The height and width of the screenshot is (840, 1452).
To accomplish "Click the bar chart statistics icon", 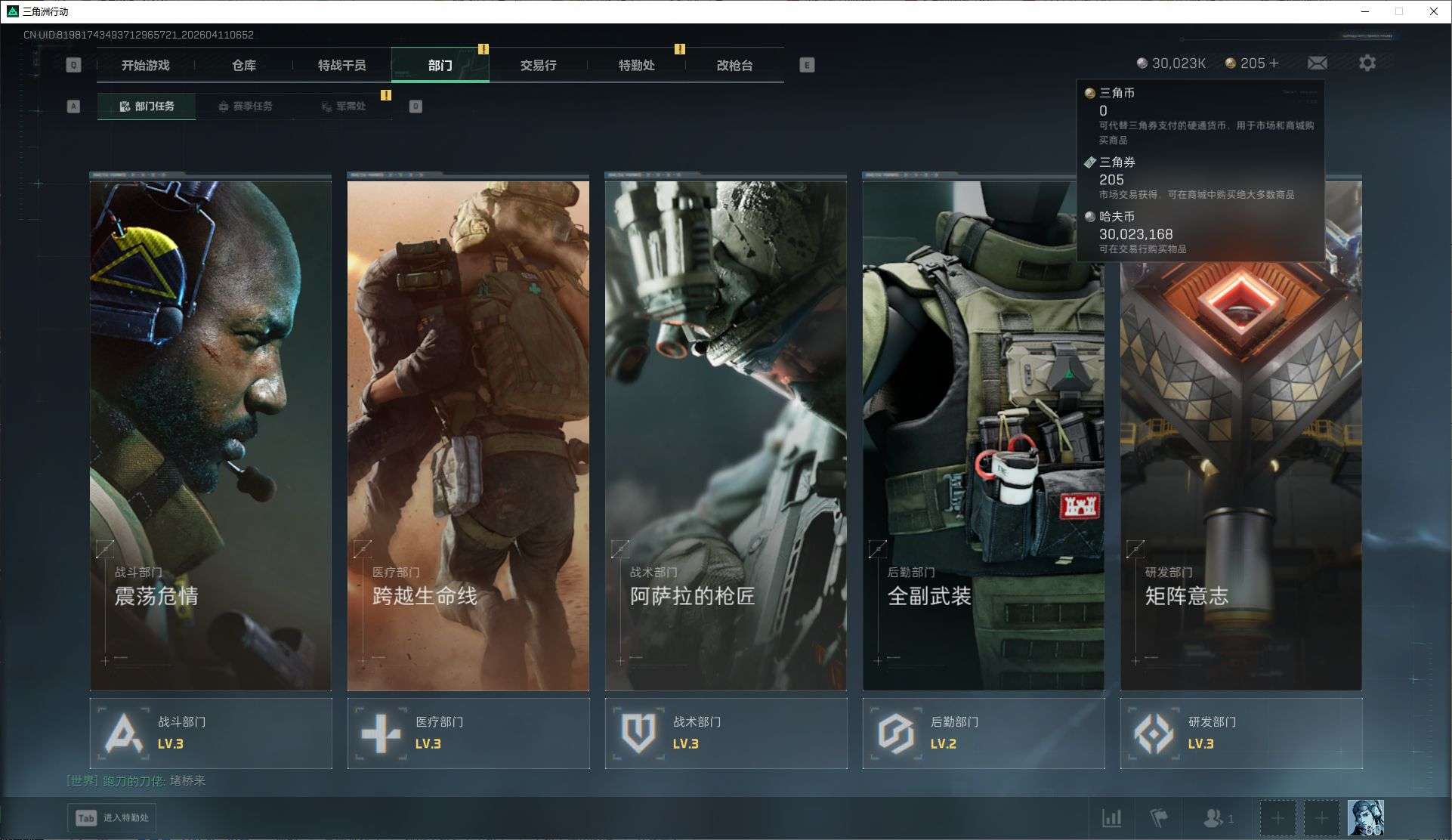I will [1111, 818].
